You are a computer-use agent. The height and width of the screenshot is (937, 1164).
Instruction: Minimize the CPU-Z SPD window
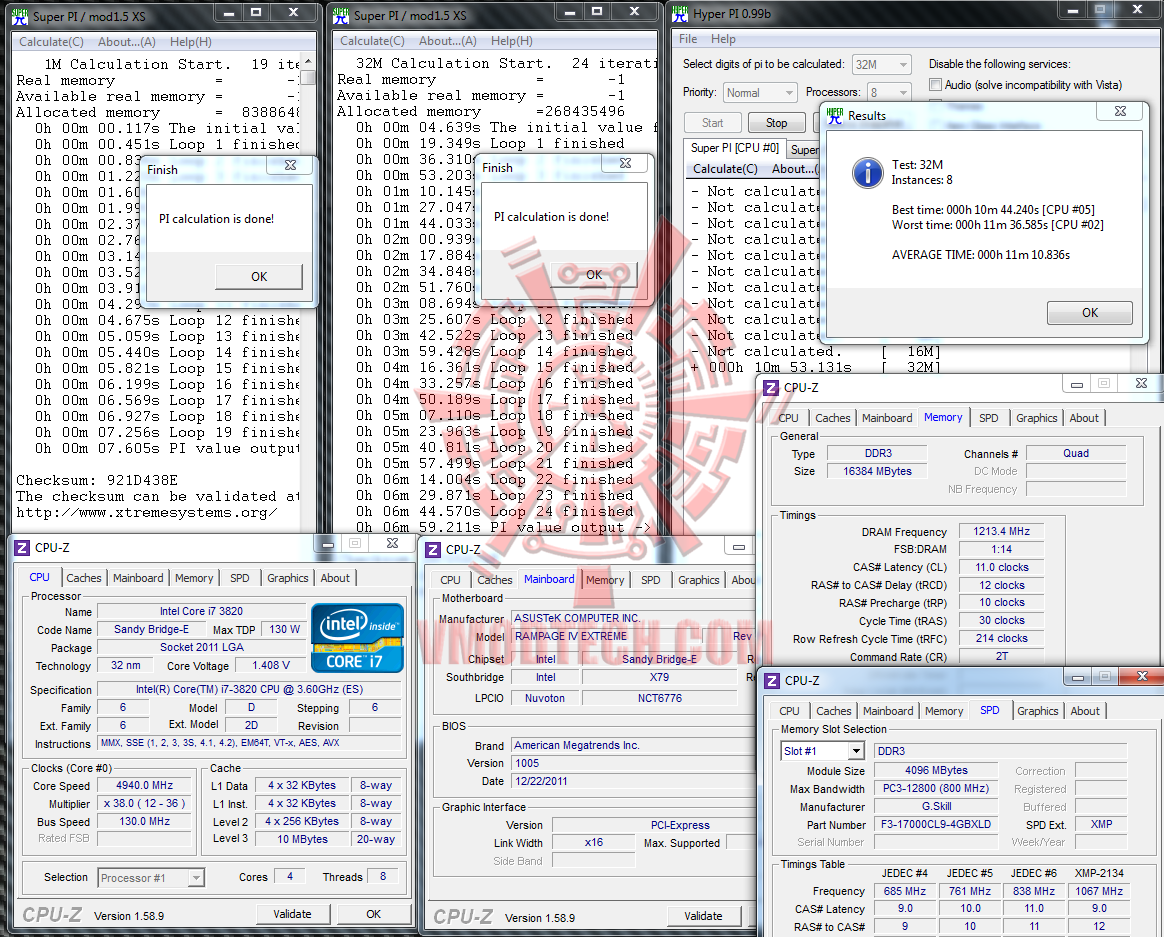click(x=1078, y=677)
